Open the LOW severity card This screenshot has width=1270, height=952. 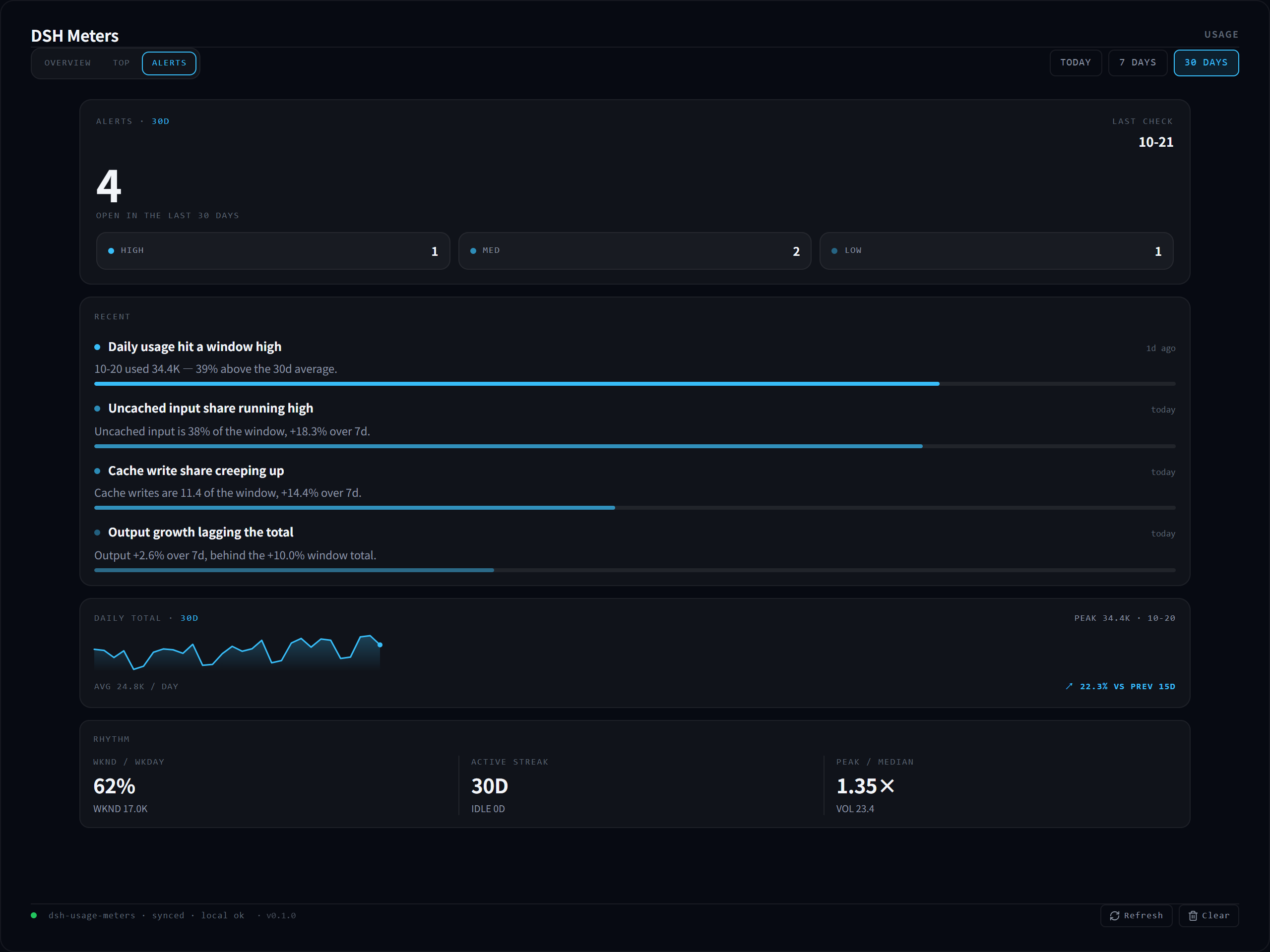[996, 251]
